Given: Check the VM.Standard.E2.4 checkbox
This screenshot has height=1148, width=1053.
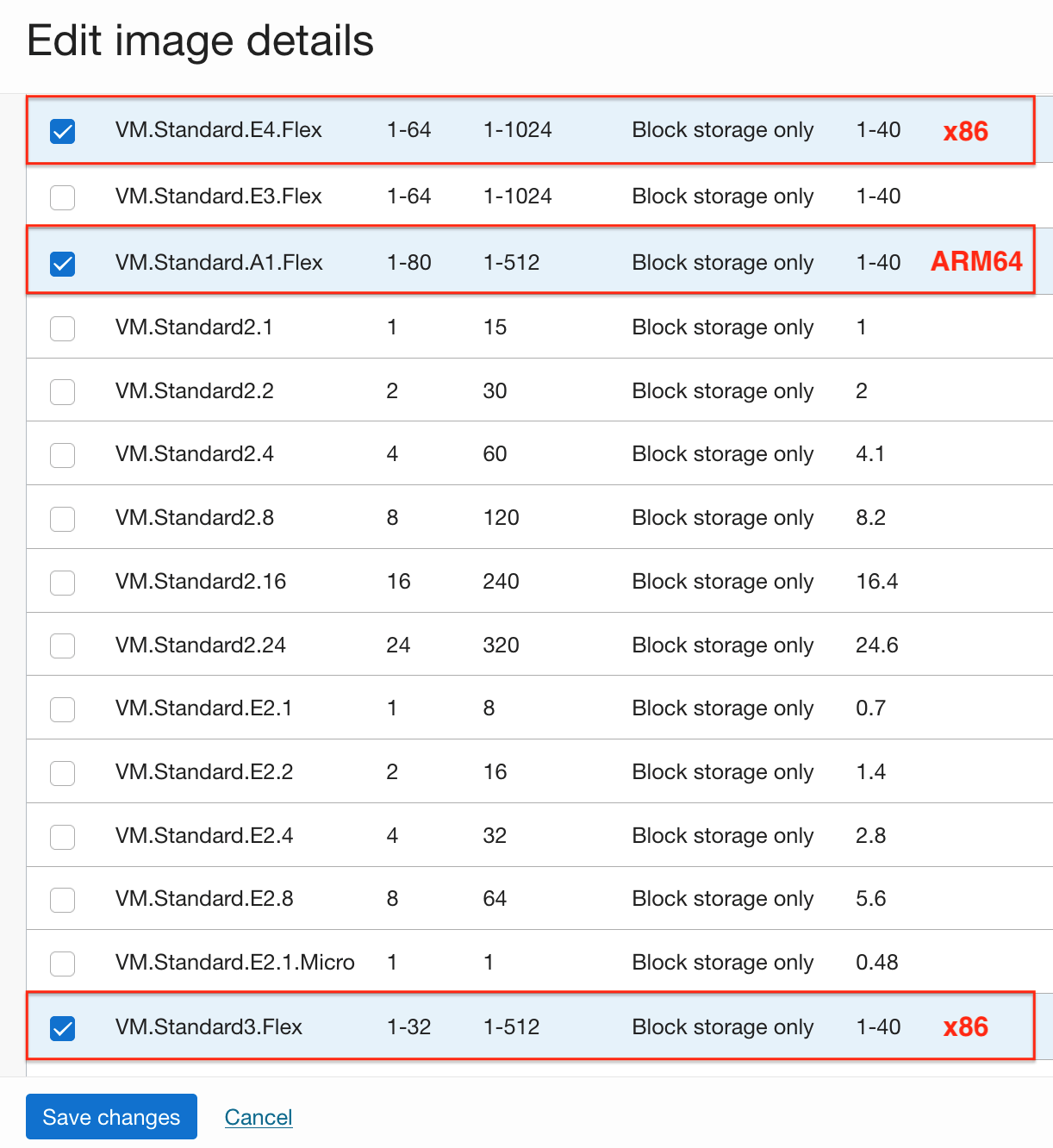Looking at the screenshot, I should point(62,837).
